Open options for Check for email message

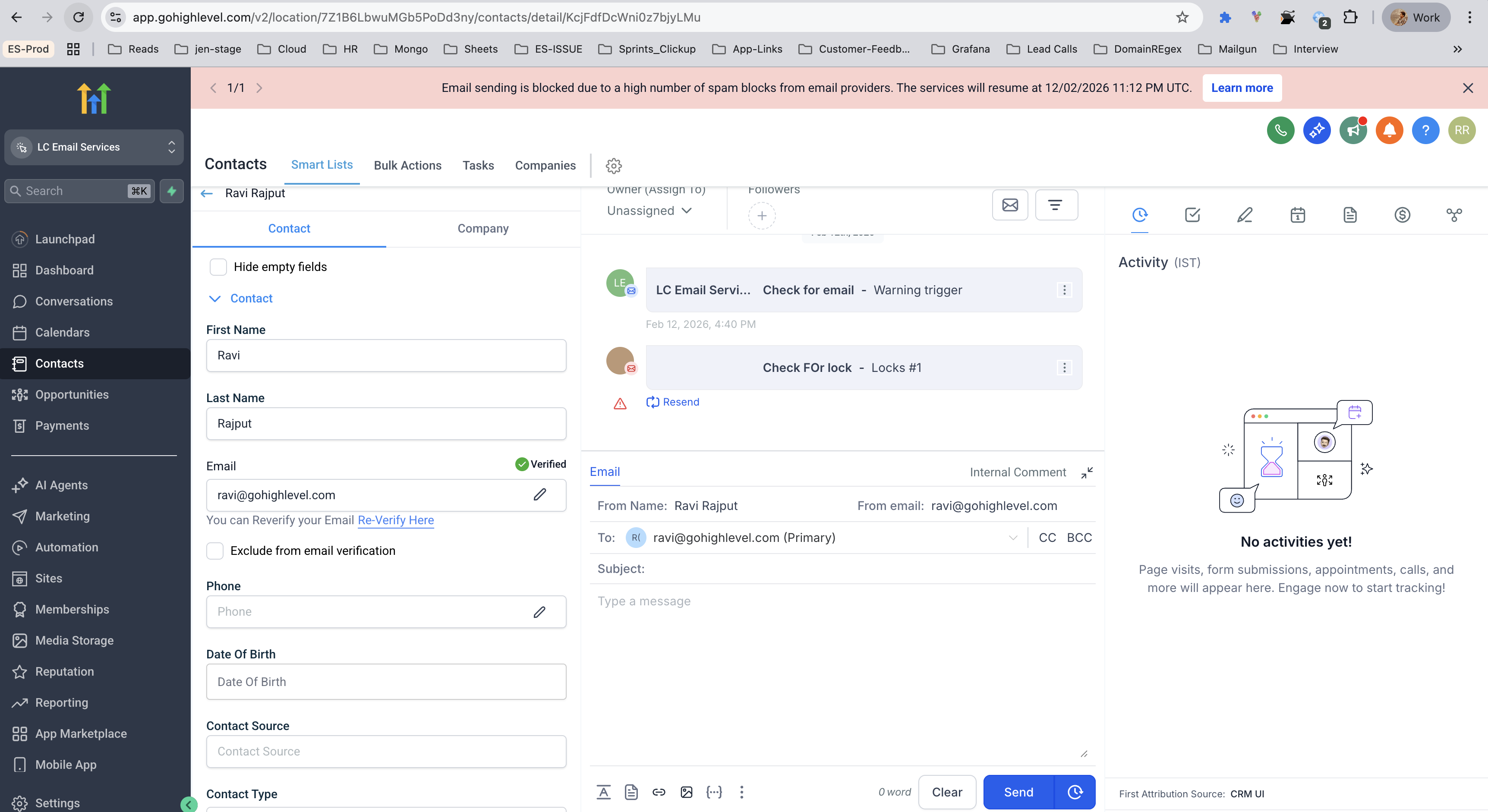click(x=1065, y=290)
